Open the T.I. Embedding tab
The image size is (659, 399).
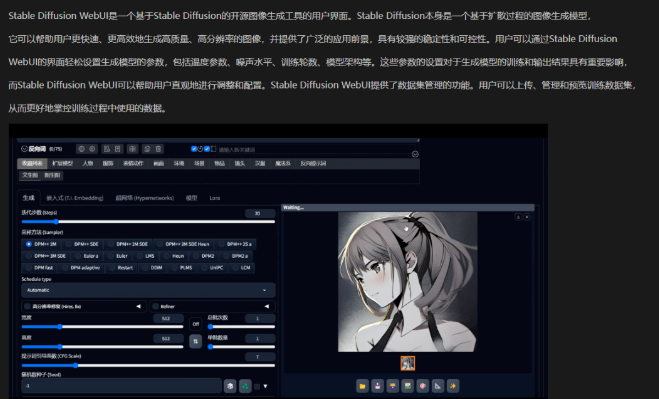point(75,198)
